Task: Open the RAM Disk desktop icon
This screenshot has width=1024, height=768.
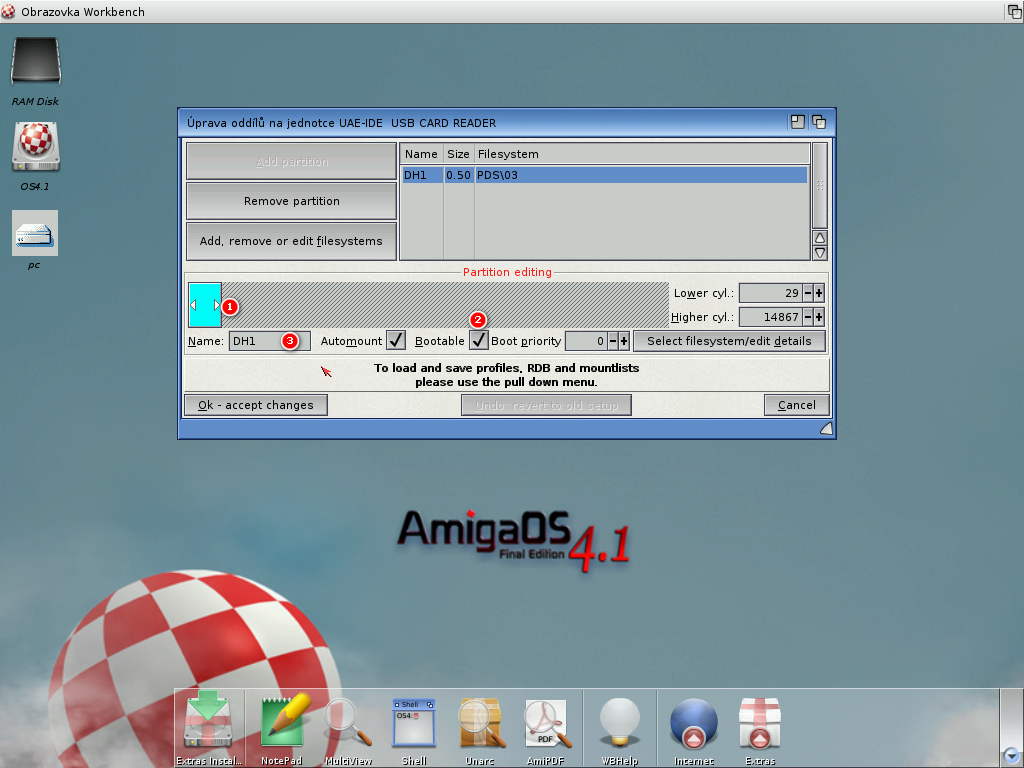Action: click(36, 63)
